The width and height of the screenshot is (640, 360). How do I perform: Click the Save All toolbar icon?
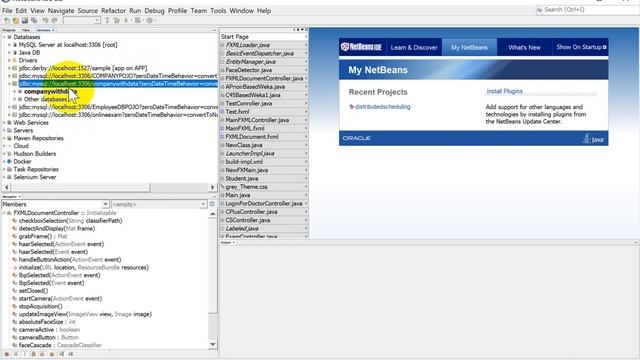click(x=34, y=20)
